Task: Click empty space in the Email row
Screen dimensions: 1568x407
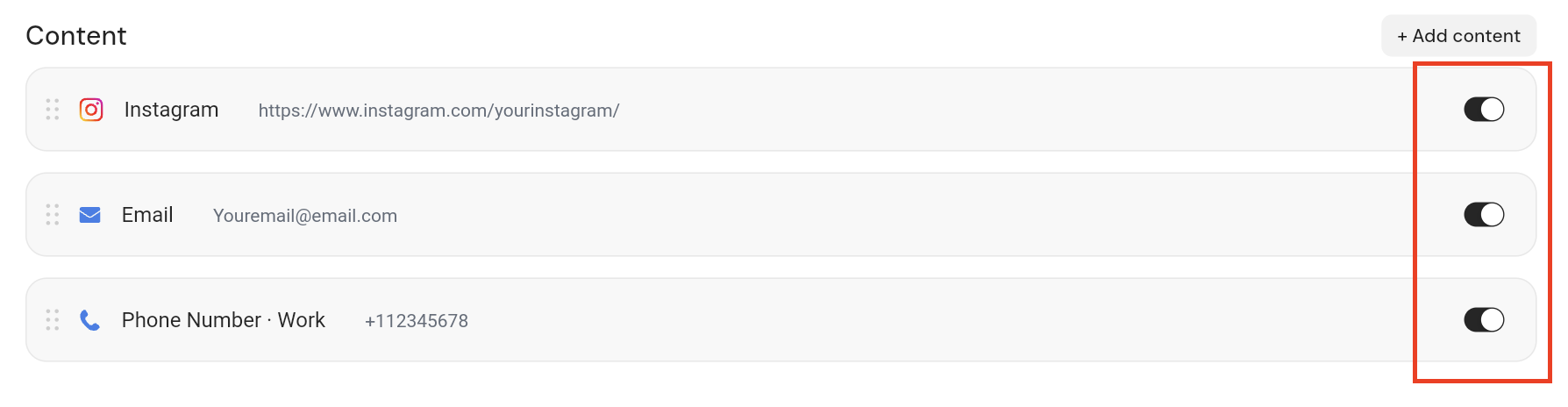Action: pos(877,215)
